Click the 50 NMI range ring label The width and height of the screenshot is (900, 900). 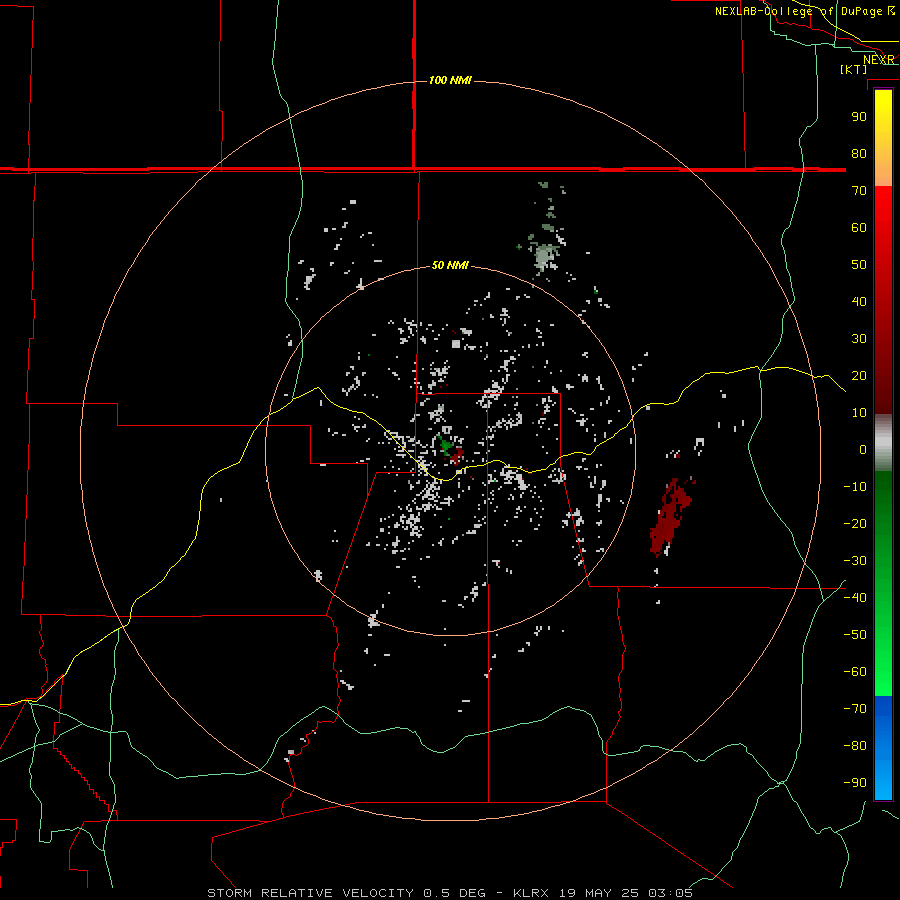(x=450, y=265)
